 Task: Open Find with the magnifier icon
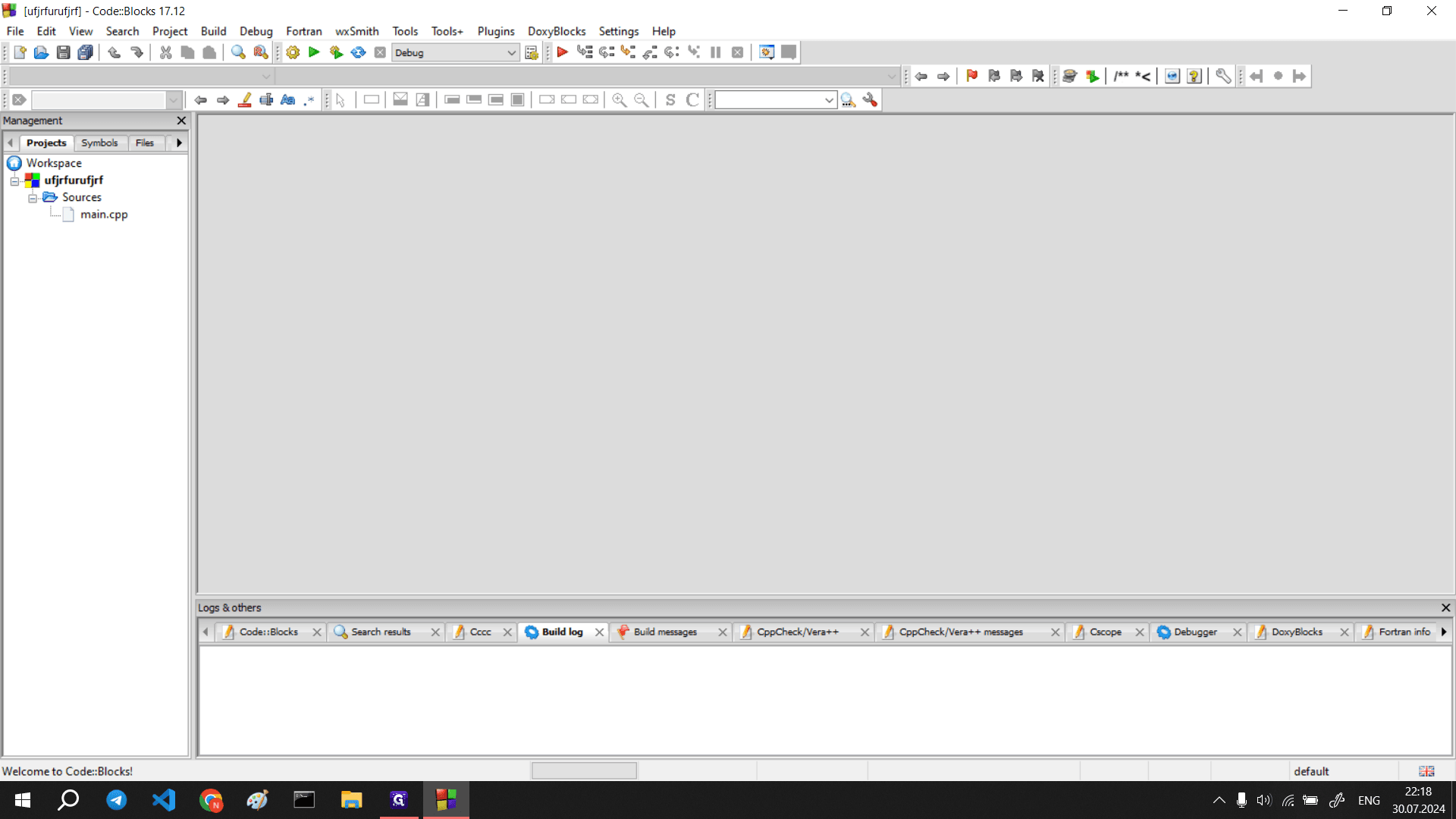(x=238, y=52)
